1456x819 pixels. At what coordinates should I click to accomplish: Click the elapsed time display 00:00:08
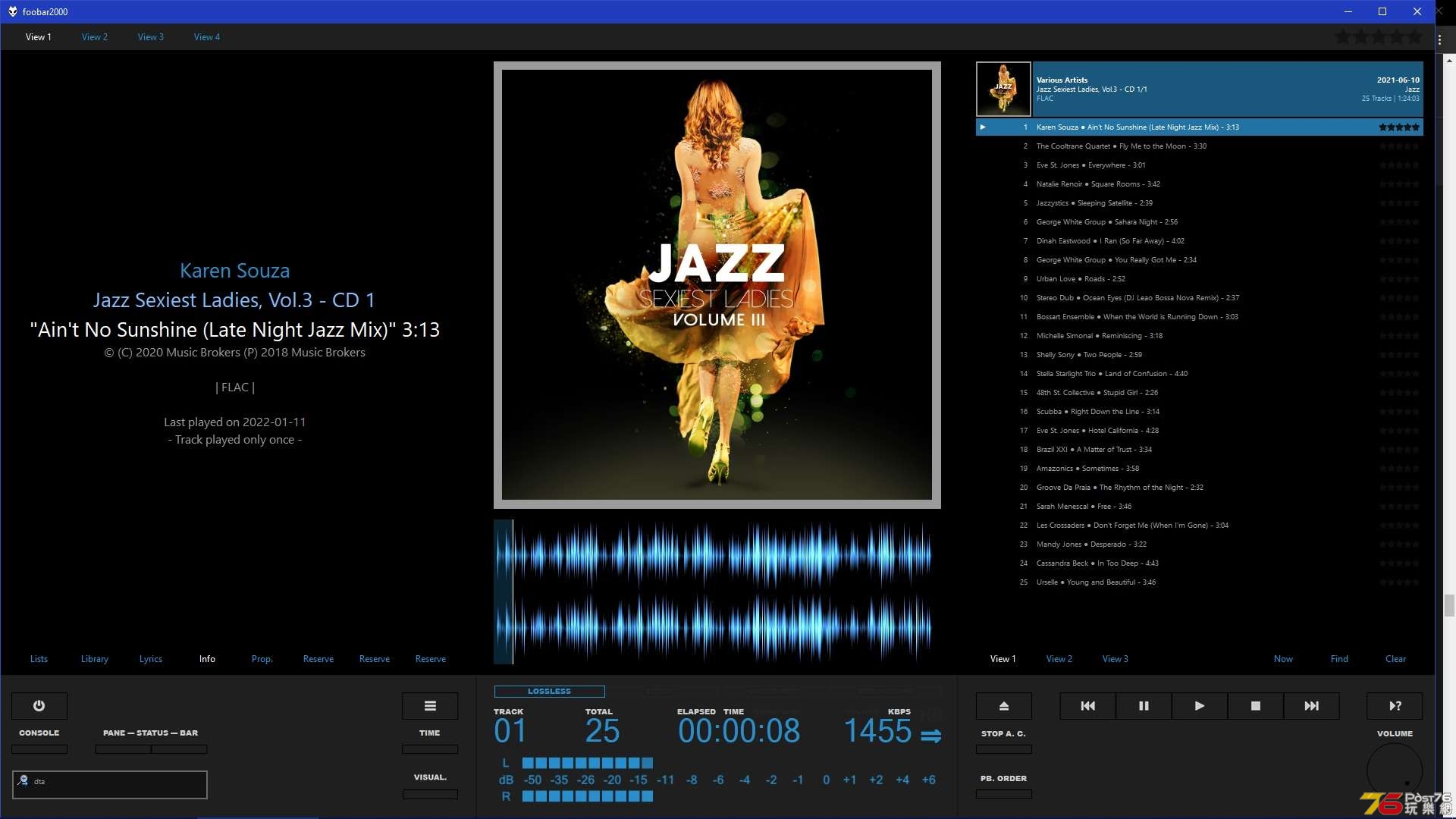(739, 731)
